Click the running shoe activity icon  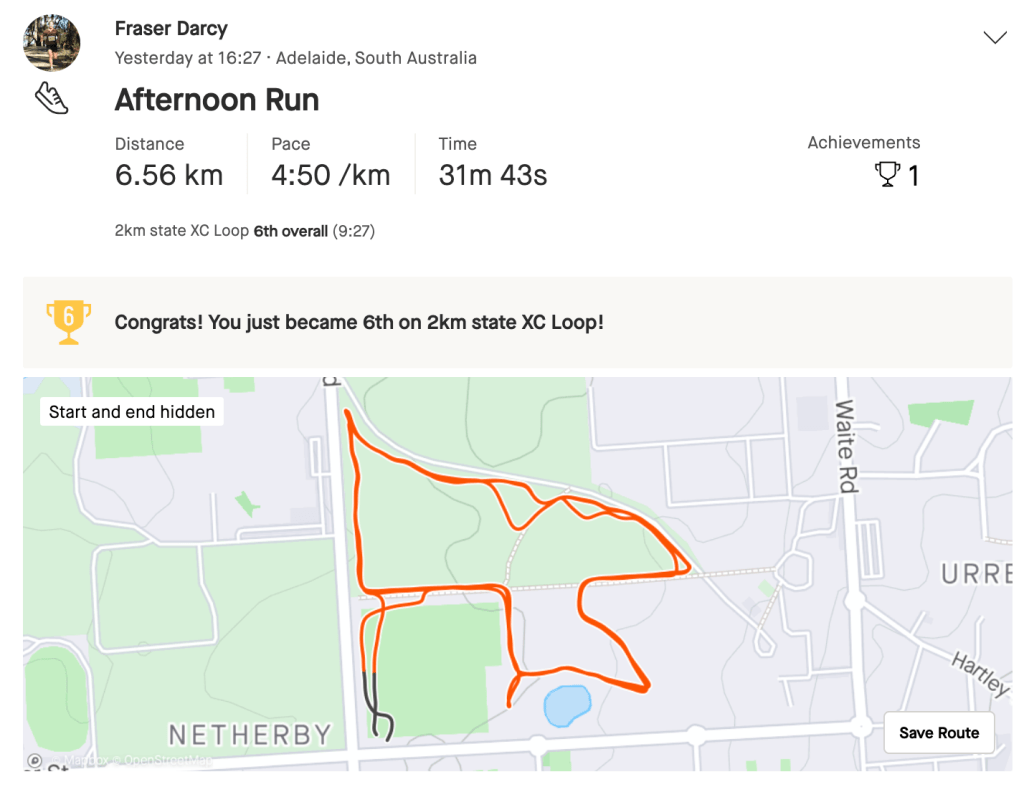click(x=51, y=98)
